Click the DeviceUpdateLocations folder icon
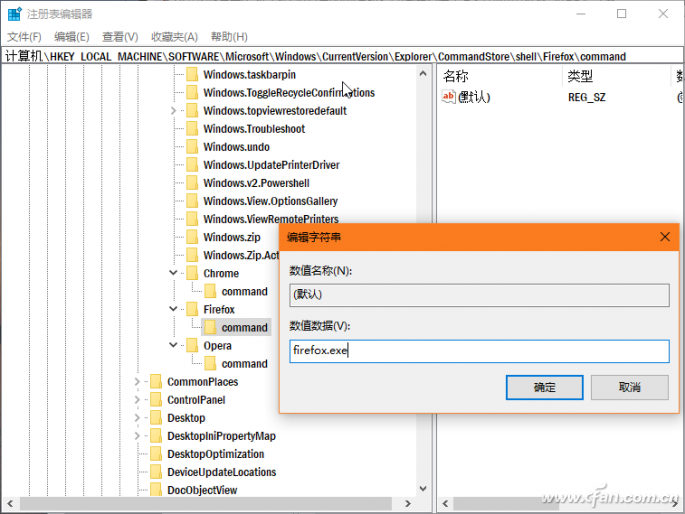The height and width of the screenshot is (514, 685). point(156,472)
